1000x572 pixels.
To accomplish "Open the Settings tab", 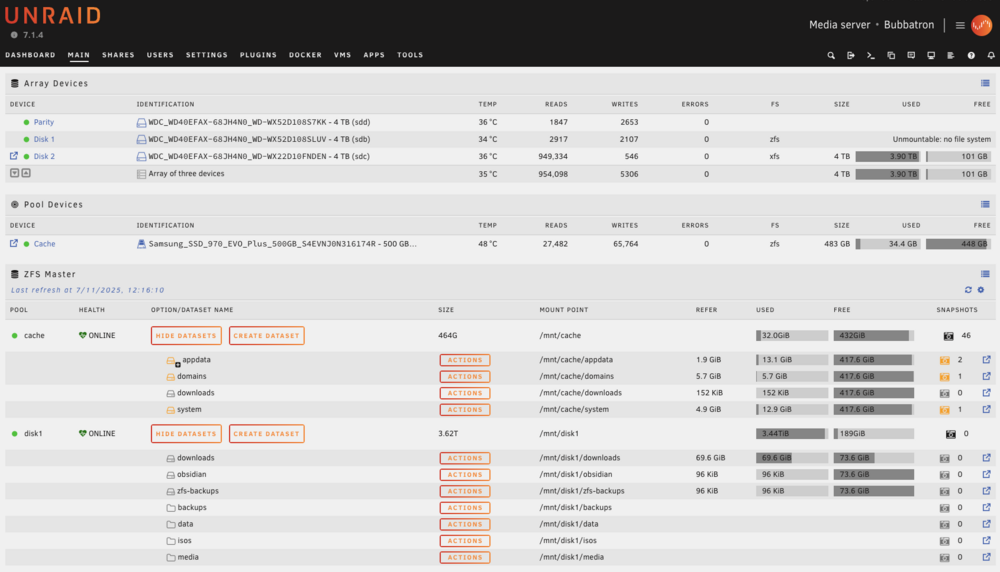I will [x=207, y=55].
